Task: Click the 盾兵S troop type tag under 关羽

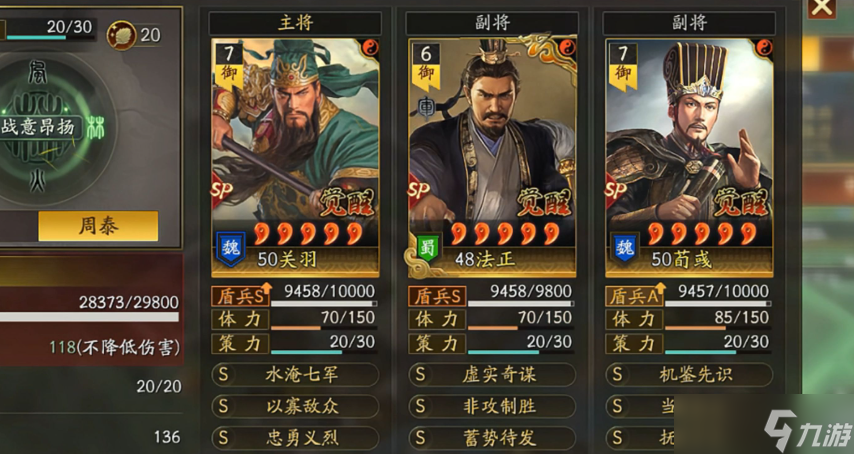Action: [x=240, y=296]
